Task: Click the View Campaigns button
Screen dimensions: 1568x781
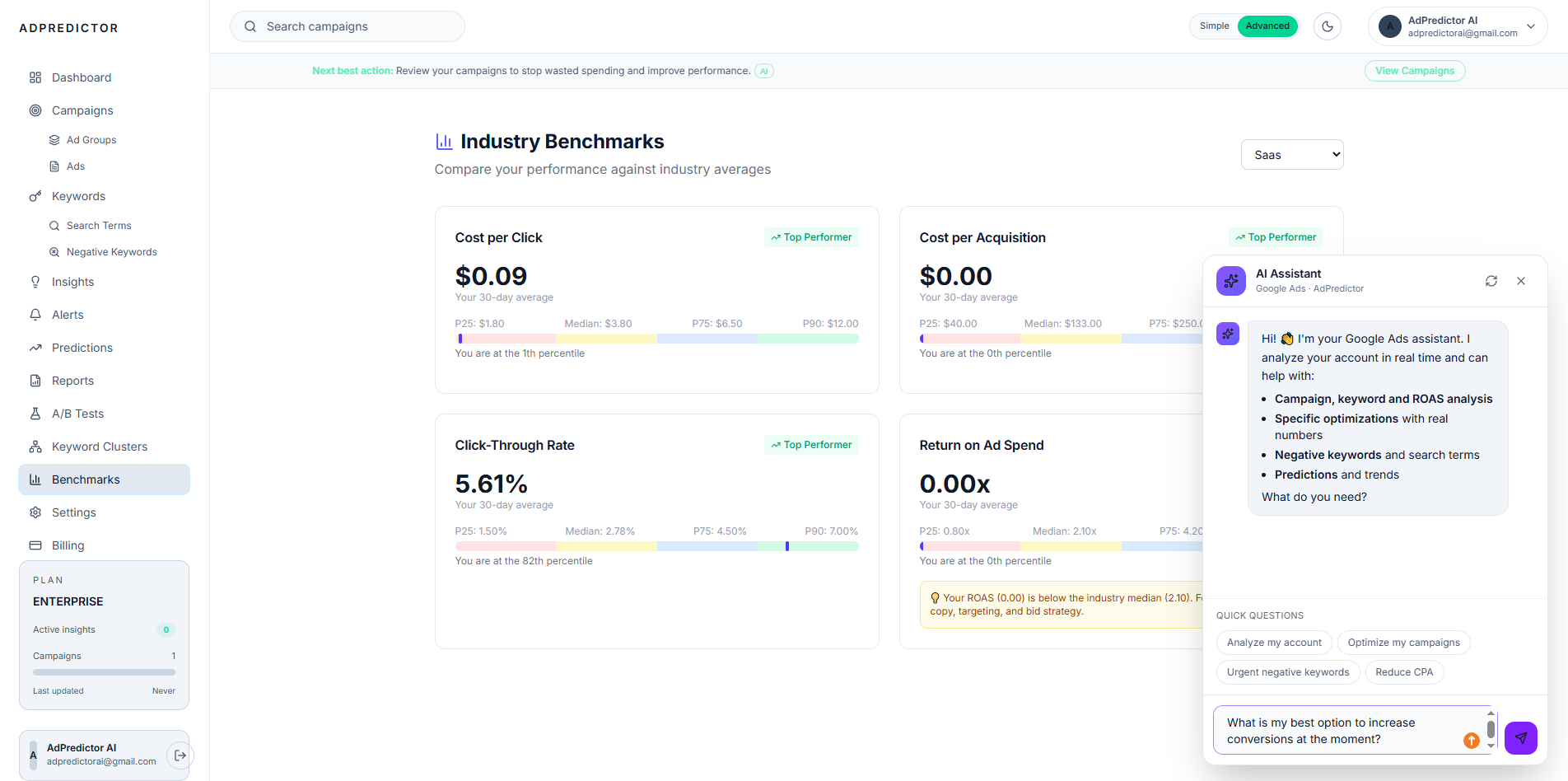Action: pos(1414,71)
